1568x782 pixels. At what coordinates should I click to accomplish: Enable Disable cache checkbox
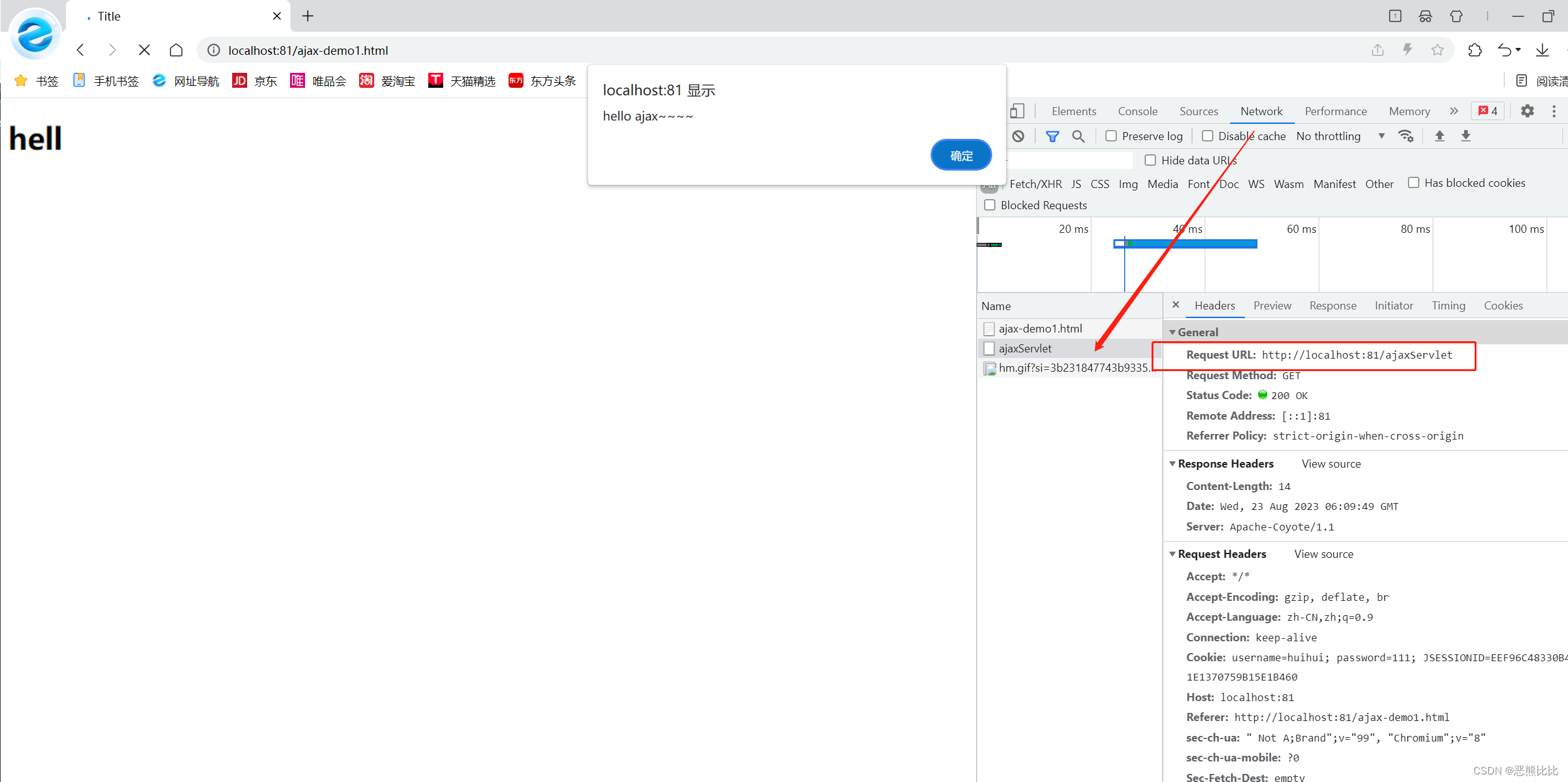tap(1206, 136)
